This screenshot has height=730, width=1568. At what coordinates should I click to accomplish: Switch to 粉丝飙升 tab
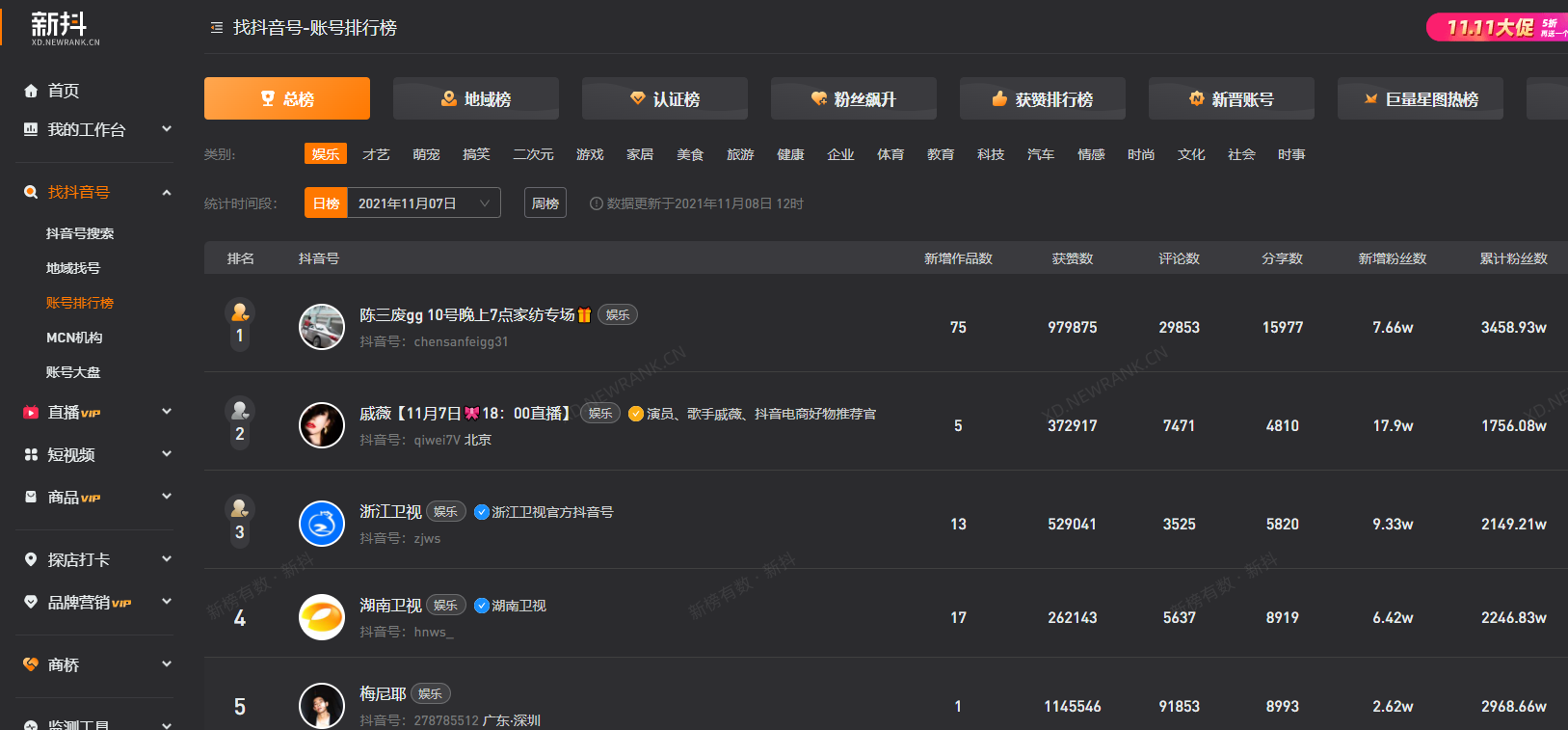tap(854, 98)
